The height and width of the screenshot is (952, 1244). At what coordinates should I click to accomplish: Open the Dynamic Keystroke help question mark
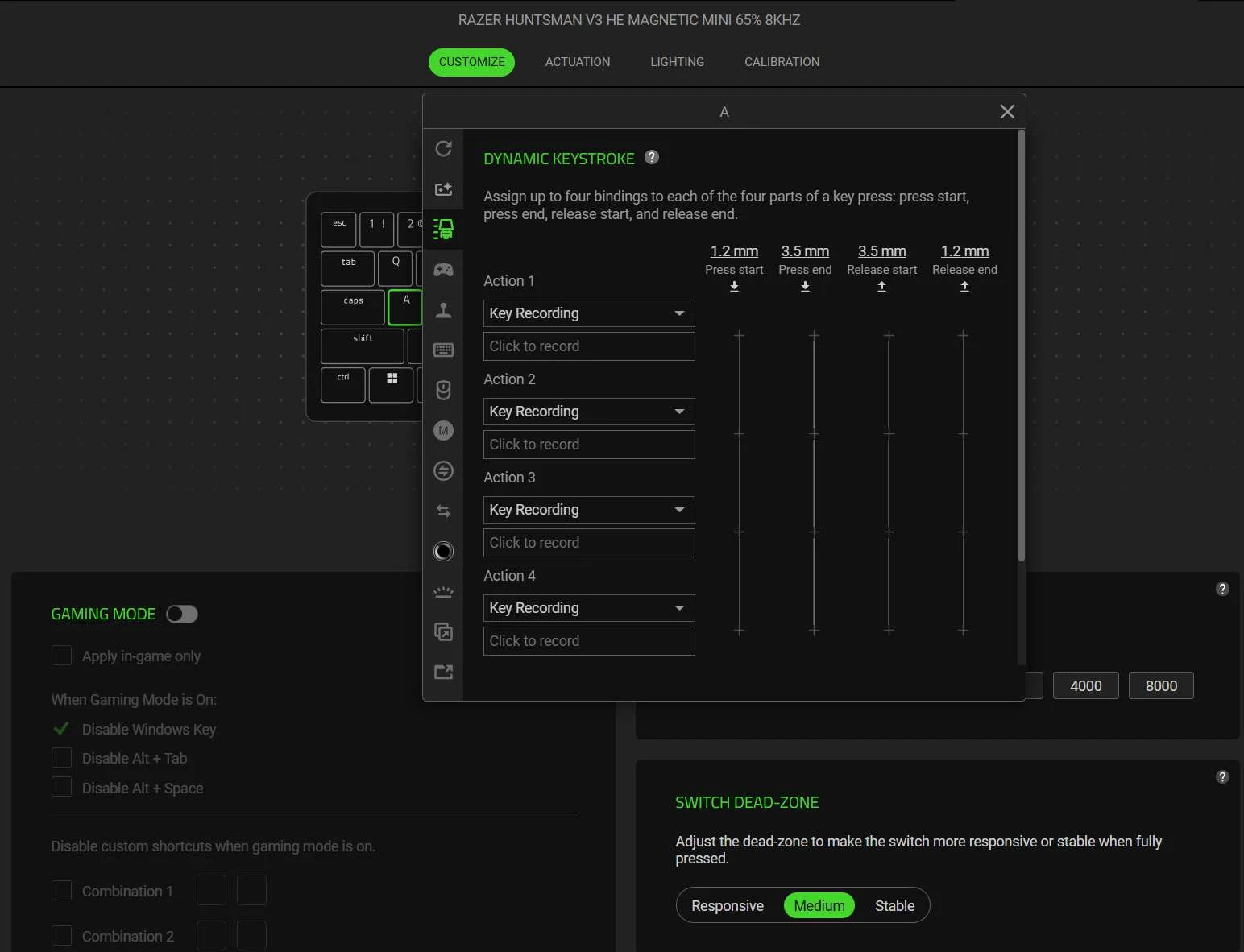652,158
